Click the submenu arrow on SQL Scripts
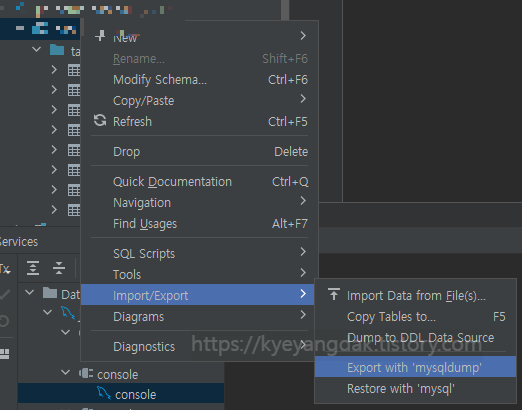This screenshot has height=410, width=522. (303, 252)
